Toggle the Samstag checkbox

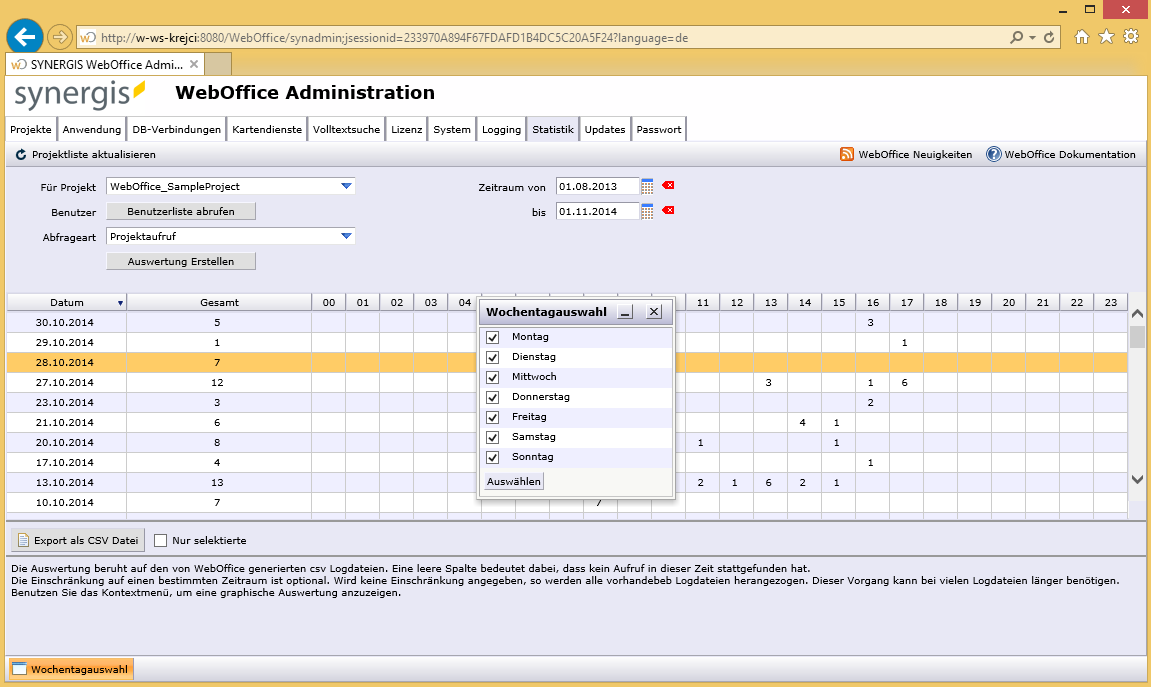point(492,437)
